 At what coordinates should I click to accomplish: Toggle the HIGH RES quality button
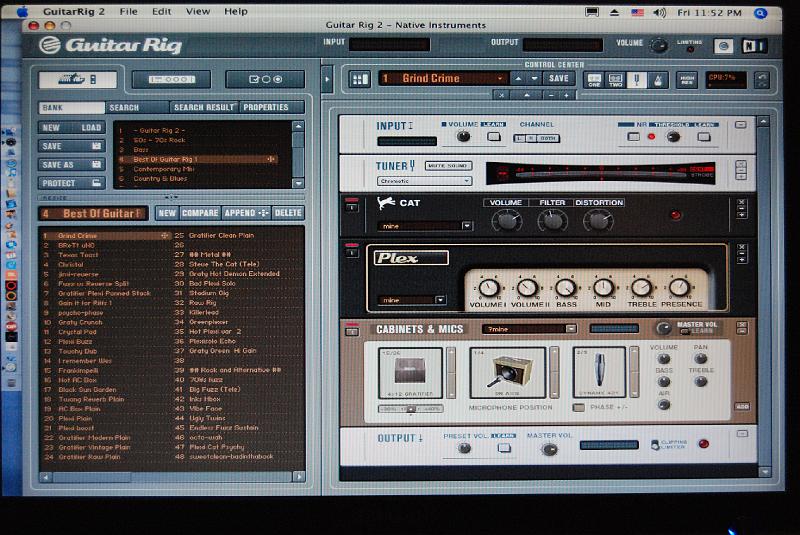[687, 80]
